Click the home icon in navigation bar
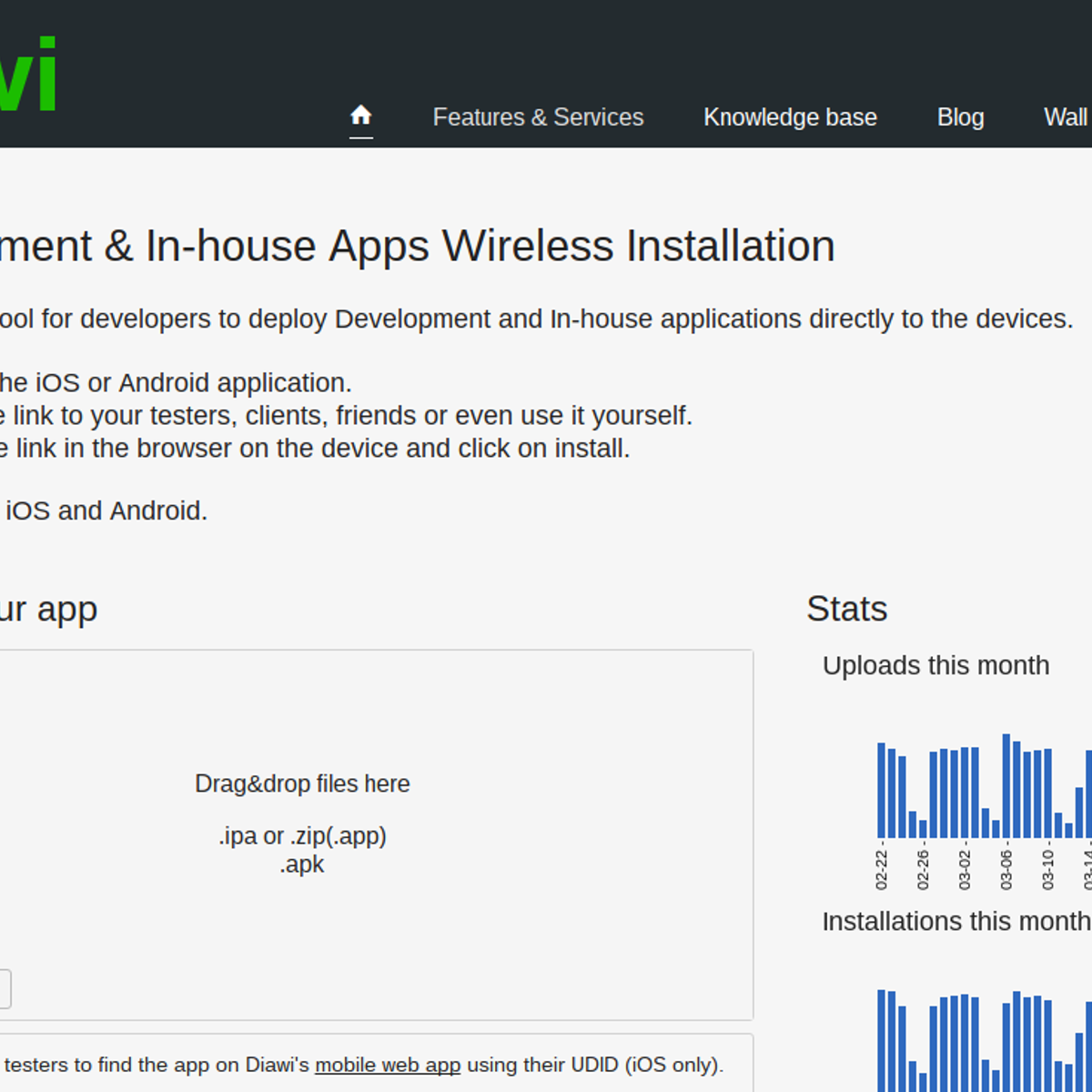Viewport: 1092px width, 1092px height. (360, 116)
